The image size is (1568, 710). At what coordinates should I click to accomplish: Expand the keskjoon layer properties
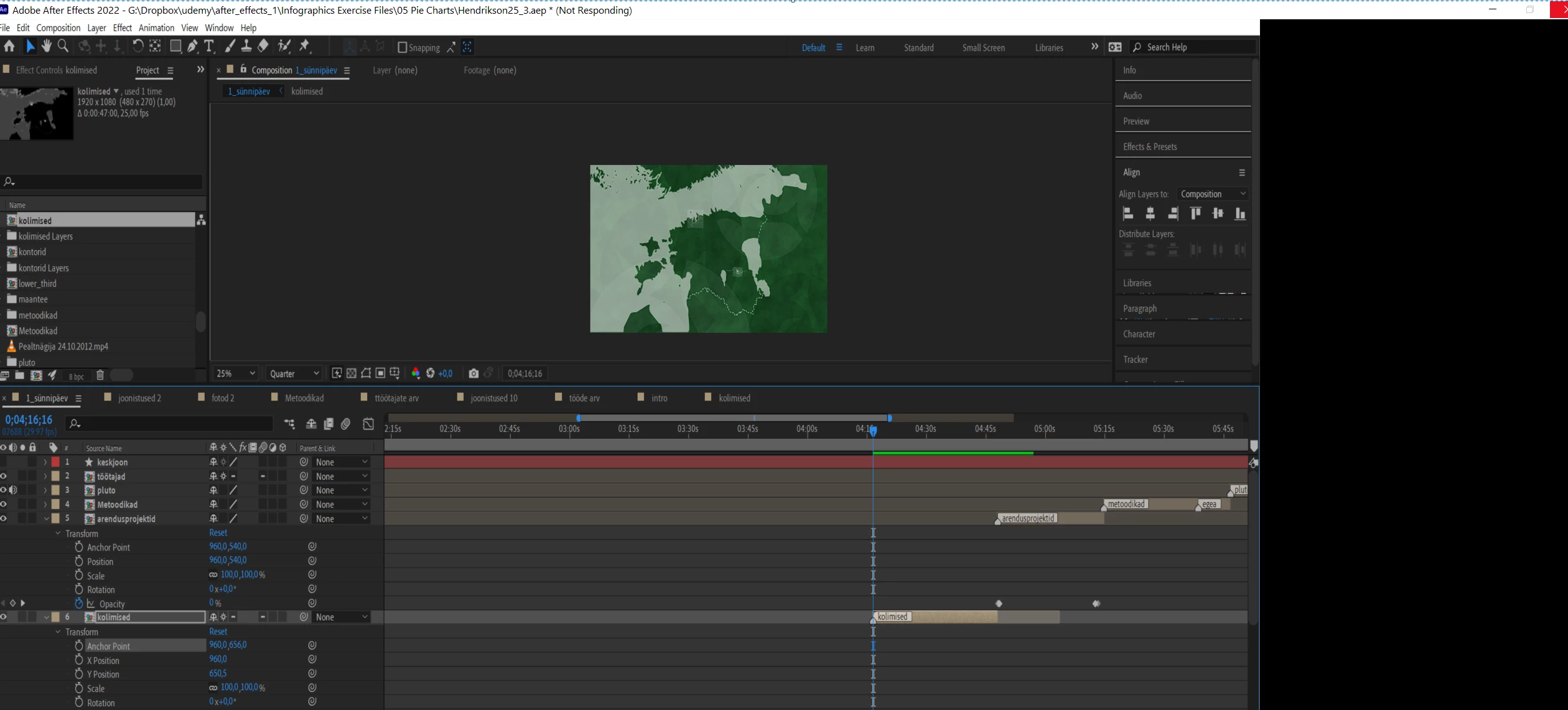[45, 462]
